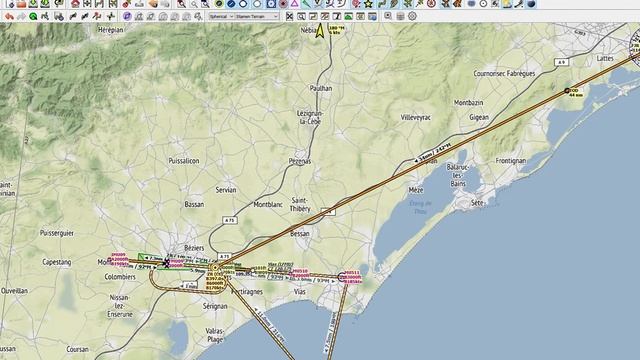Screen dimensions: 640x360
Task: Click the sun shading icon
Action: click(506, 4)
